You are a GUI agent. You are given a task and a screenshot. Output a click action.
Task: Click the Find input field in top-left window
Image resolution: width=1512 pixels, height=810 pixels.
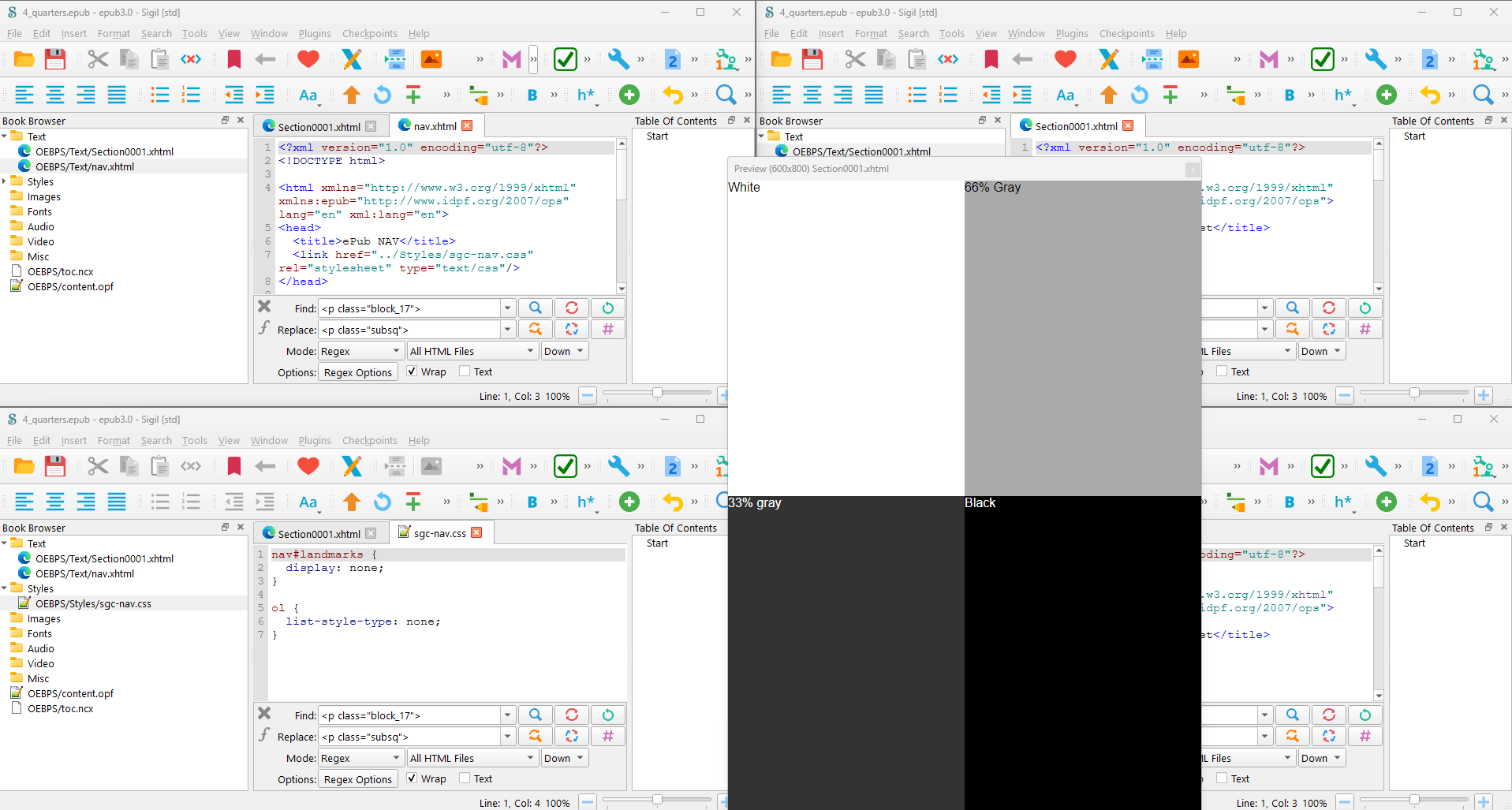pyautogui.click(x=410, y=308)
